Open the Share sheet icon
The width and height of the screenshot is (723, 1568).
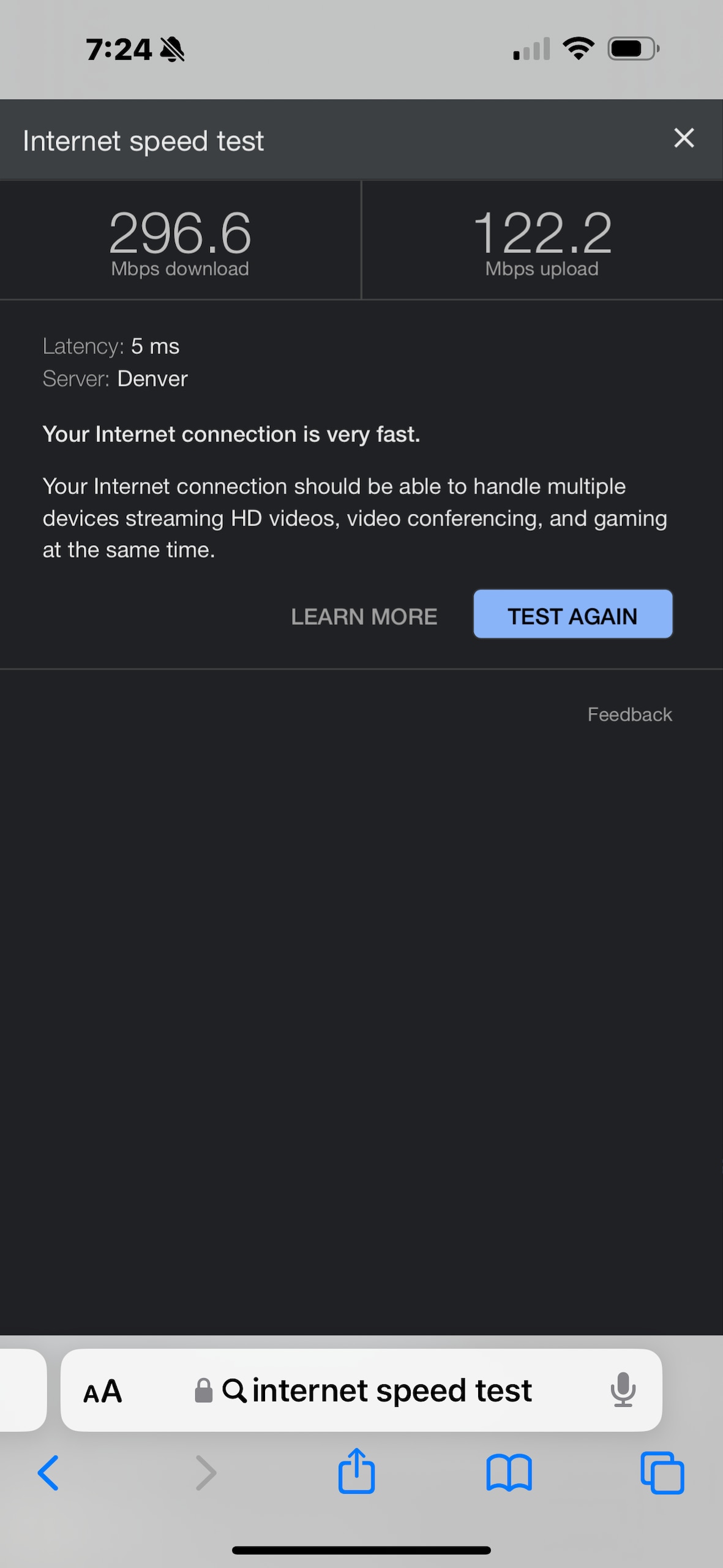(x=357, y=1471)
